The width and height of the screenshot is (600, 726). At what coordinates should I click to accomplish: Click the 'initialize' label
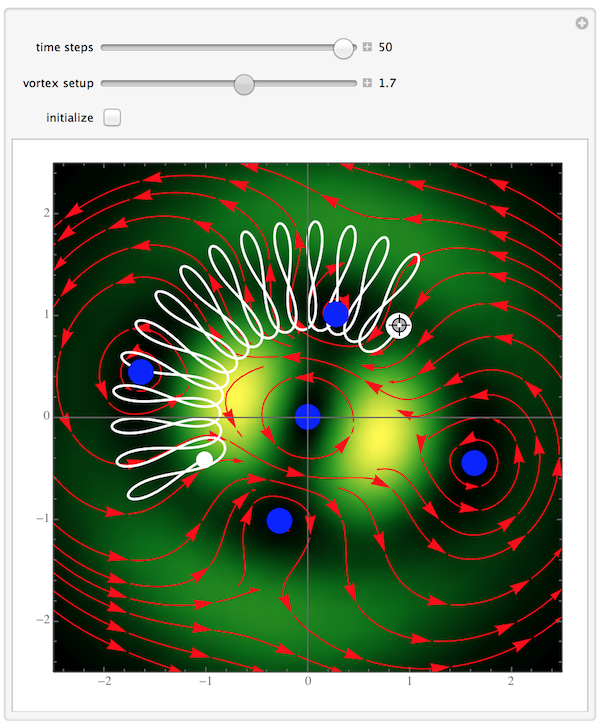(70, 118)
